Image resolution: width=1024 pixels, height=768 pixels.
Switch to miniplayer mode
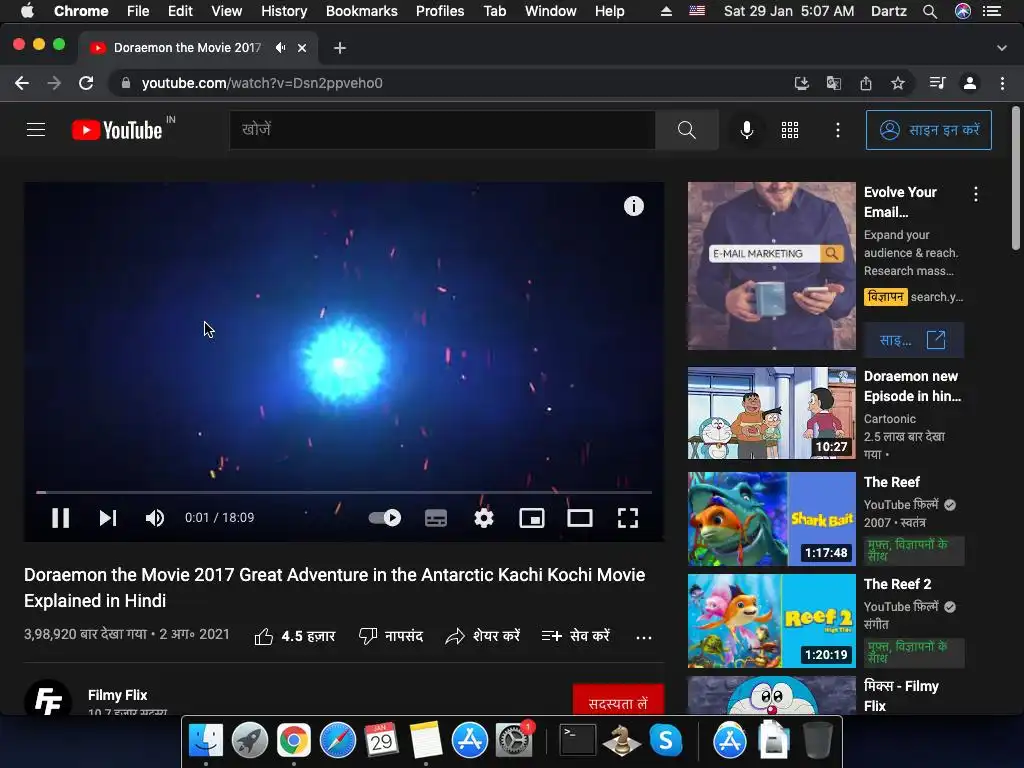[x=532, y=518]
